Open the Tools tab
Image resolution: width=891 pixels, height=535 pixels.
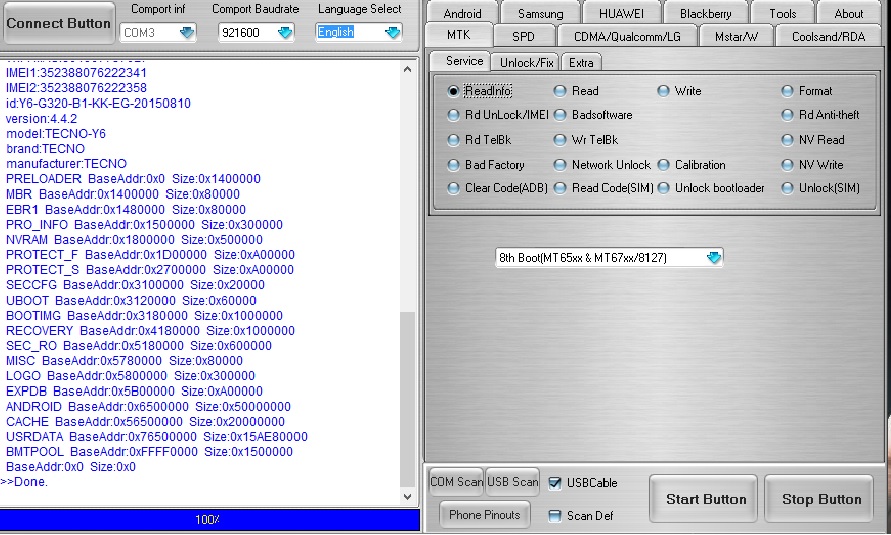(782, 13)
